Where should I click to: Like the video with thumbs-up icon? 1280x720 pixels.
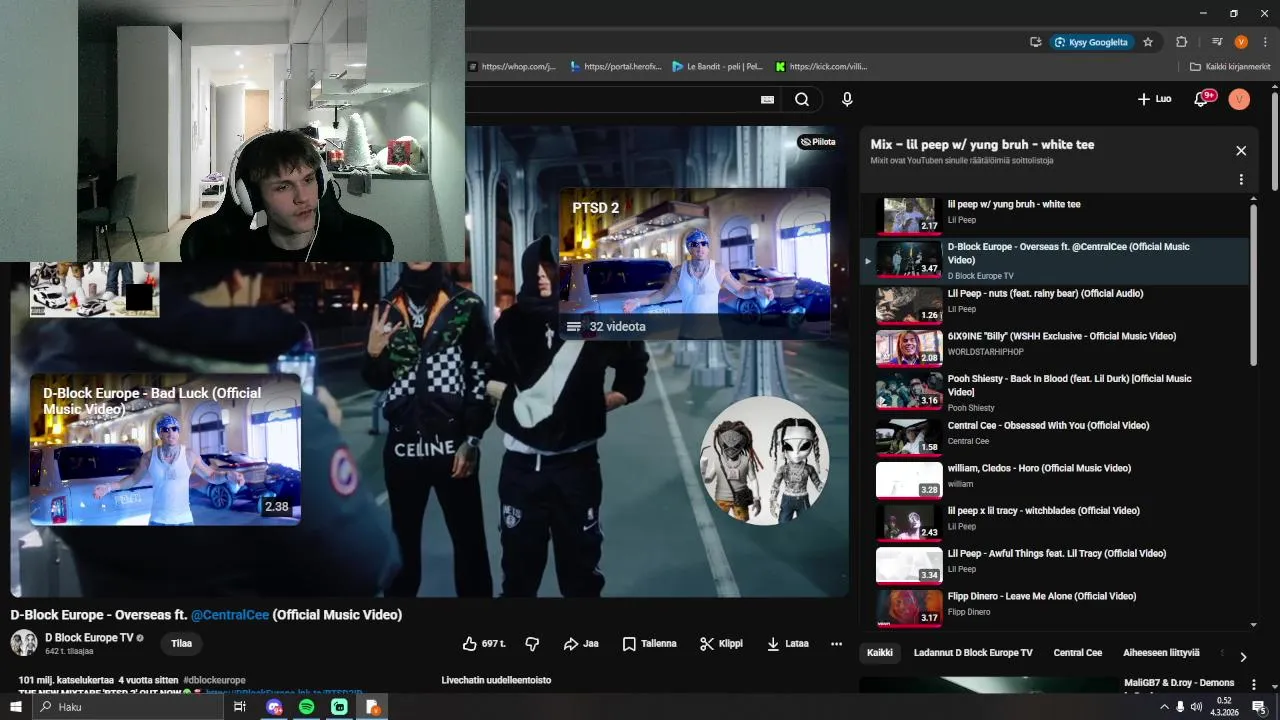(485, 644)
